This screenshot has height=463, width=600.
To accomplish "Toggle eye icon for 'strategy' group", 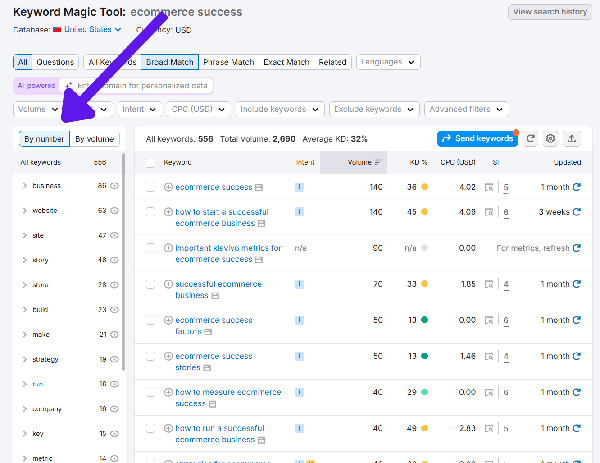I will [114, 359].
